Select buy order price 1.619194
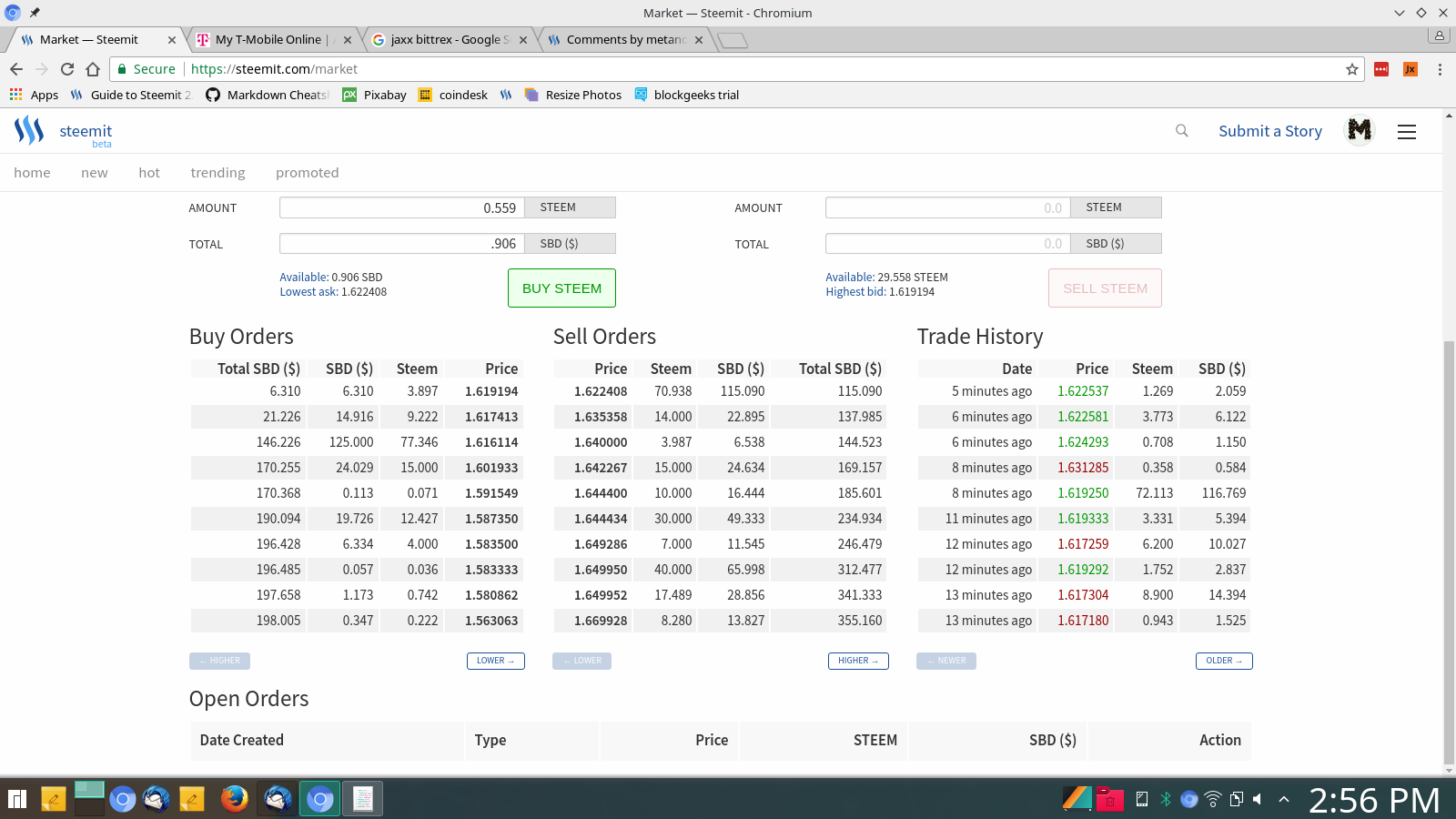 [491, 391]
